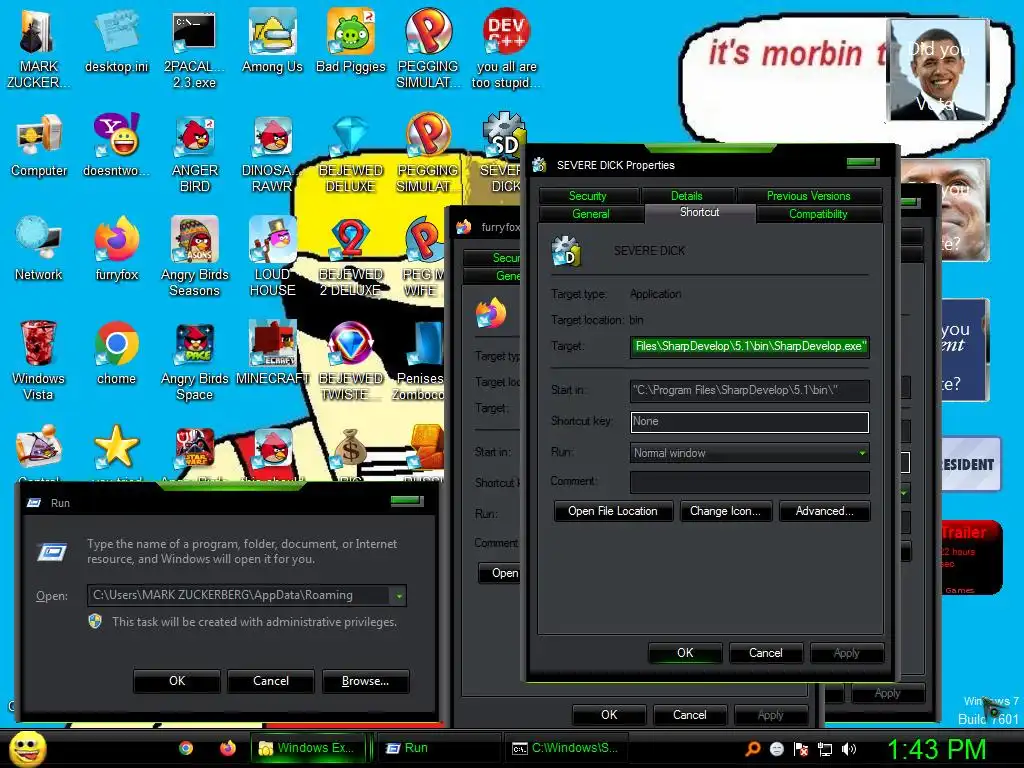Click the Advanced... button
The height and width of the screenshot is (768, 1024).
click(x=825, y=511)
